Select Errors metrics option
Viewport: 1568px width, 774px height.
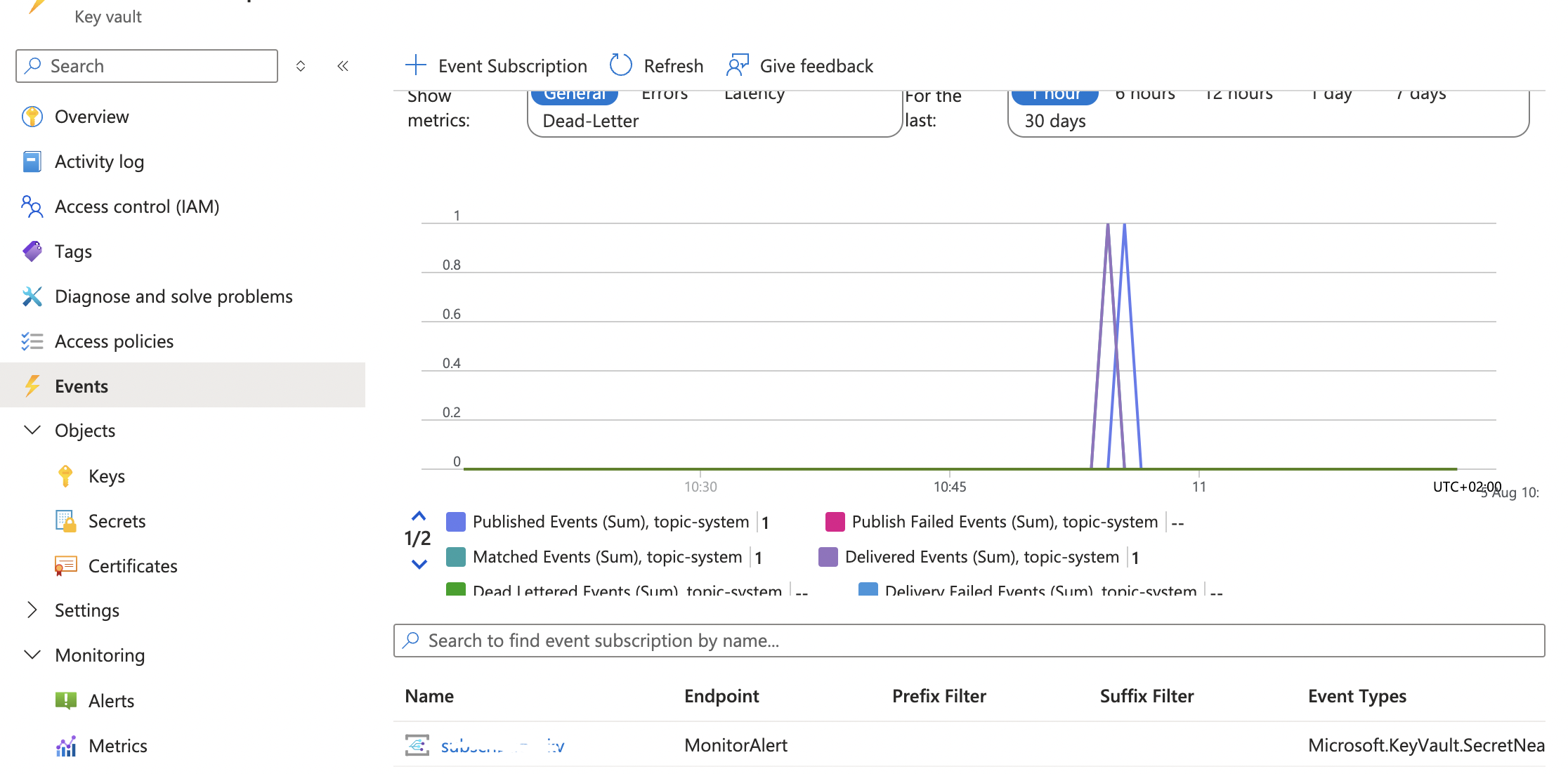665,95
